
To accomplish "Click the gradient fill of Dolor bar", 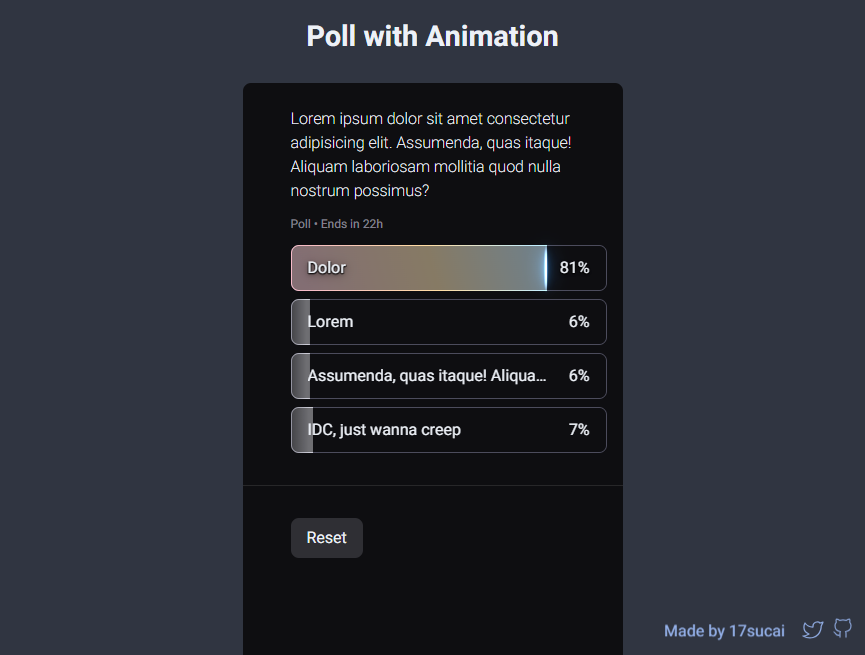I will tap(419, 268).
